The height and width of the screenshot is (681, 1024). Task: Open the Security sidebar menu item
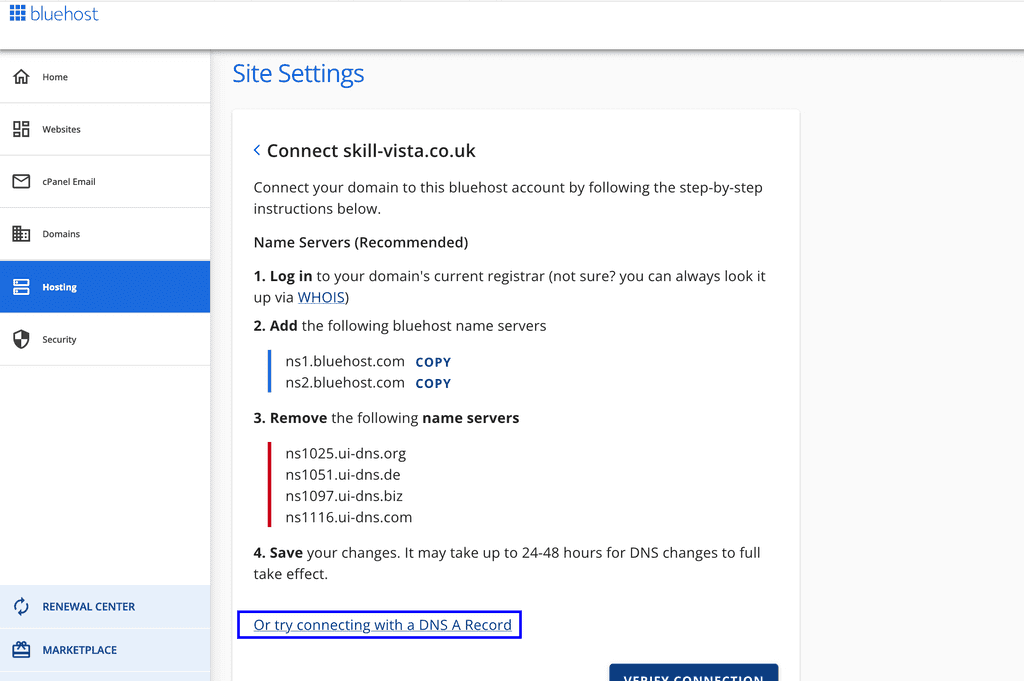point(105,339)
